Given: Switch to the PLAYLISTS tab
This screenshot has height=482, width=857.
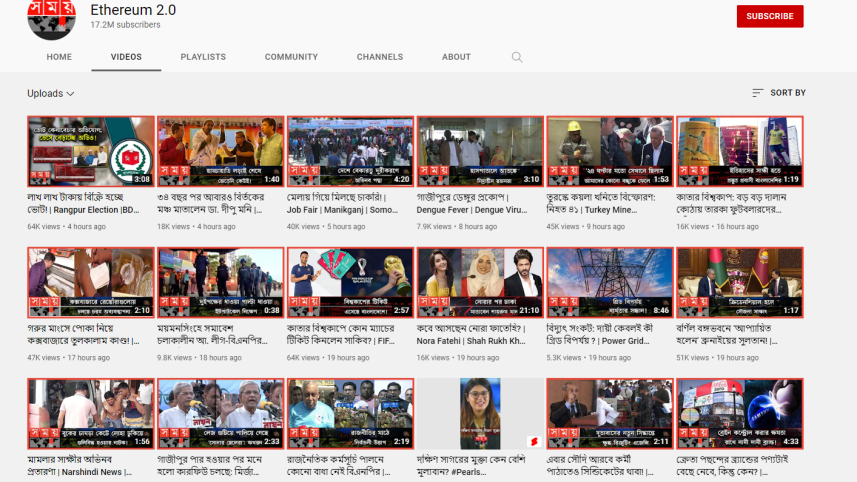Looking at the screenshot, I should click(203, 57).
